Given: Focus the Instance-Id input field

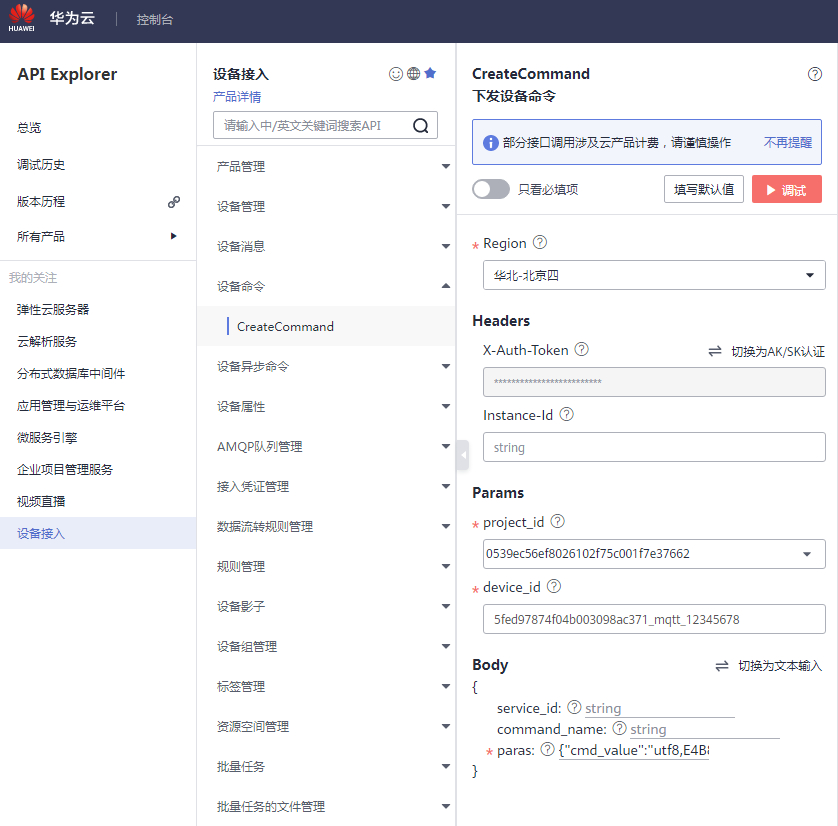Looking at the screenshot, I should point(654,447).
